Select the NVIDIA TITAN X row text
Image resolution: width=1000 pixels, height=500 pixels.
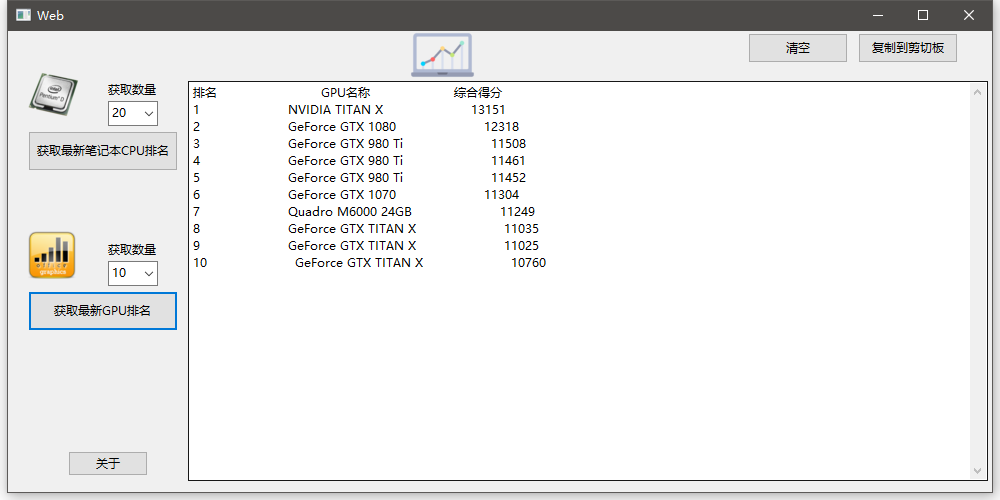click(335, 110)
